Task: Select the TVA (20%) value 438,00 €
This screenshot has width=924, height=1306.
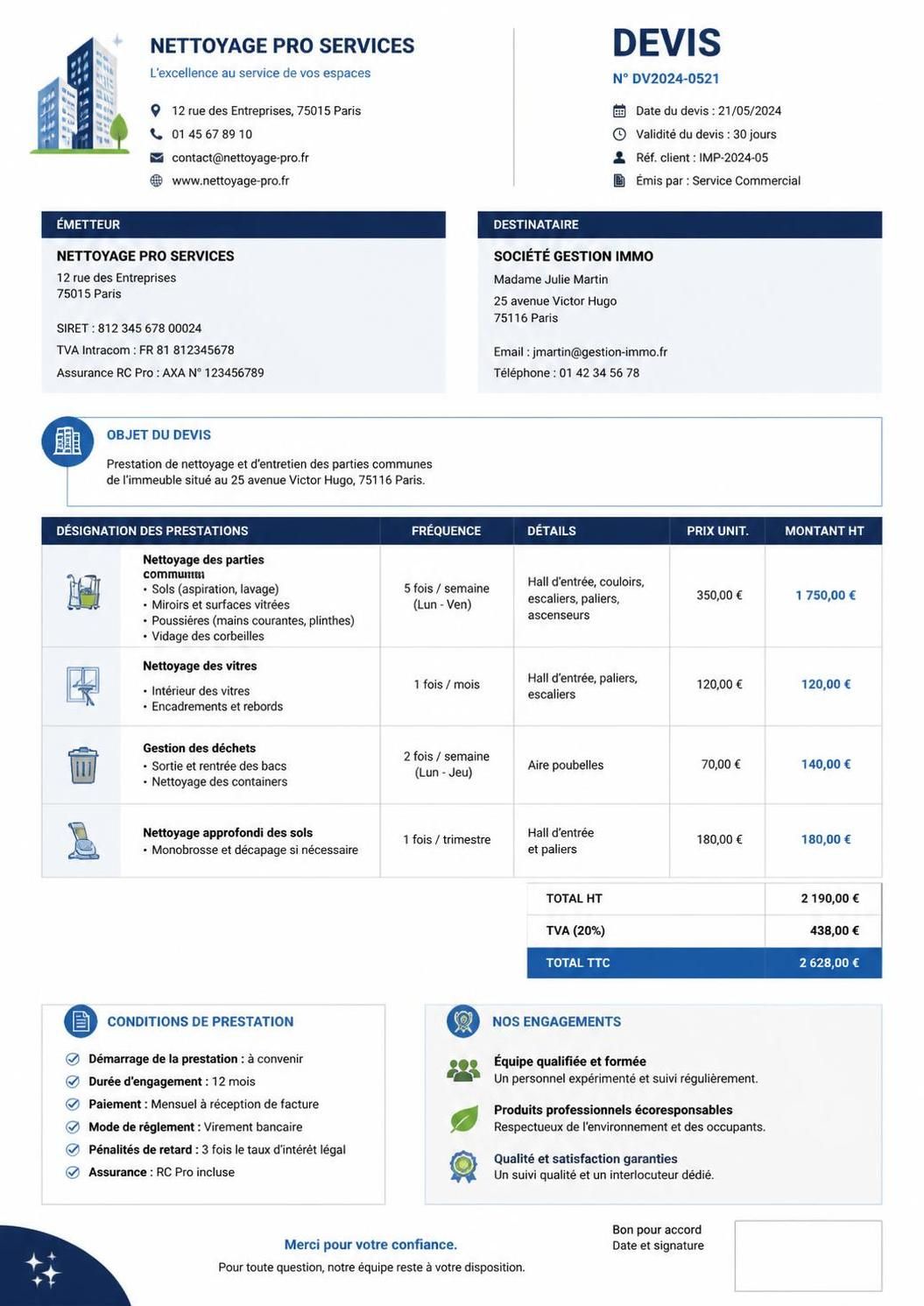Action: pyautogui.click(x=834, y=931)
